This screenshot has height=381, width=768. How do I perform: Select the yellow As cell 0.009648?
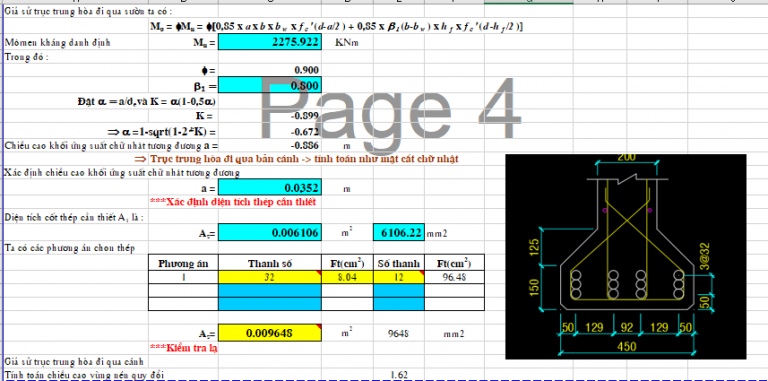269,333
